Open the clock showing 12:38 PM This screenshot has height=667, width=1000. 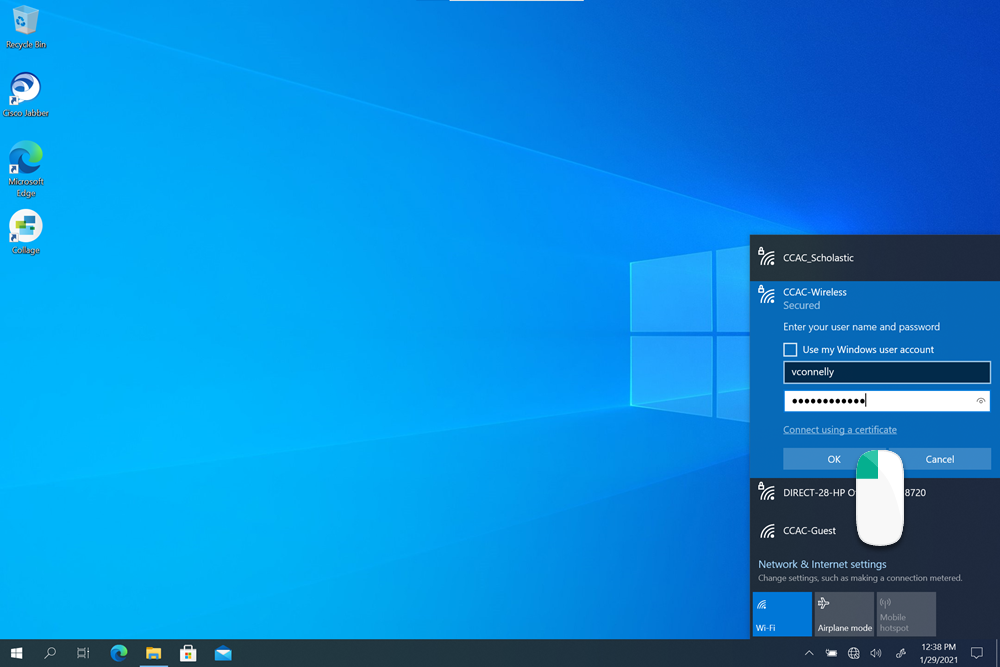[938, 653]
